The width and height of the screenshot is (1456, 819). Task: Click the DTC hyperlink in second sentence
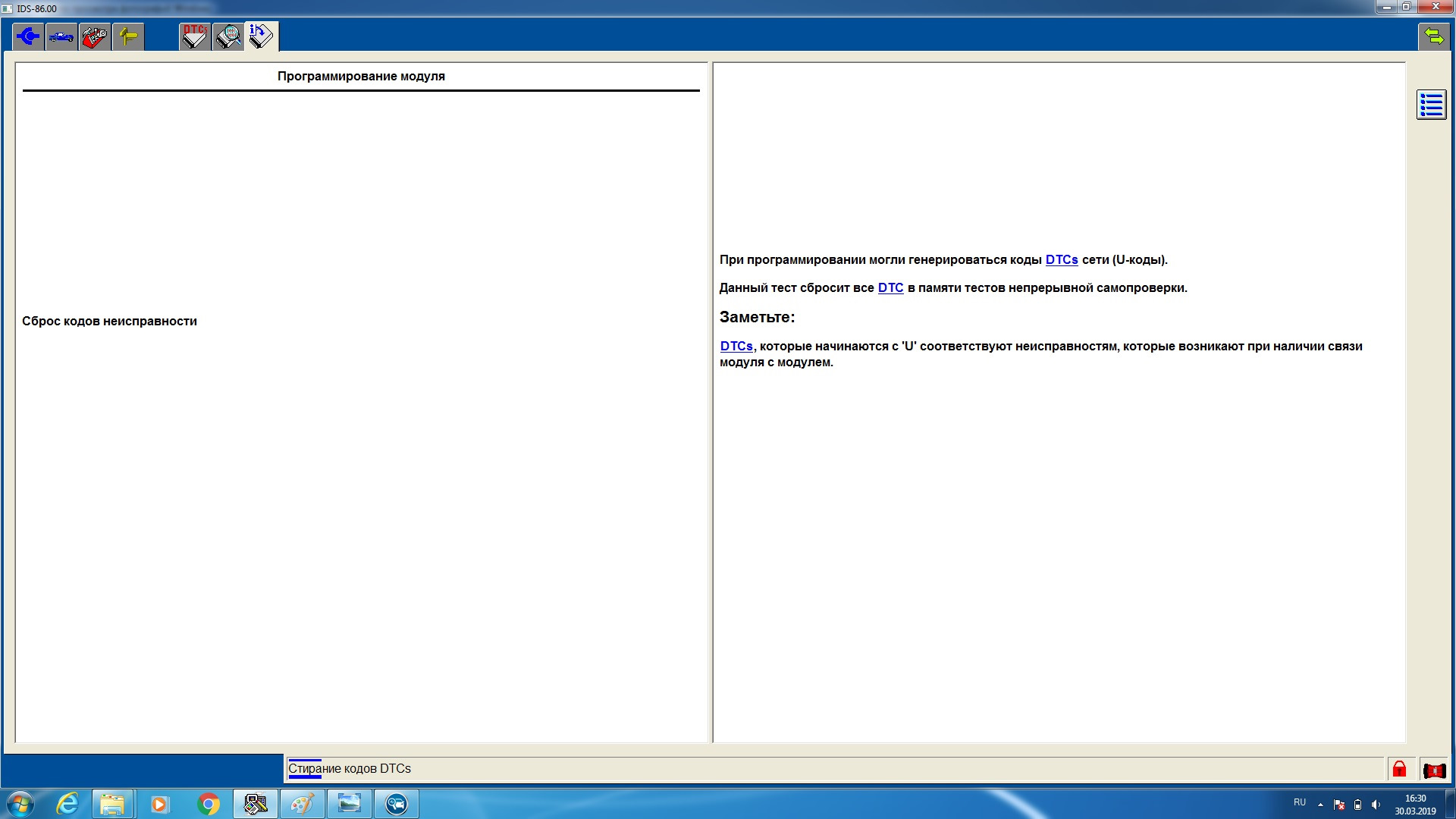(x=890, y=288)
